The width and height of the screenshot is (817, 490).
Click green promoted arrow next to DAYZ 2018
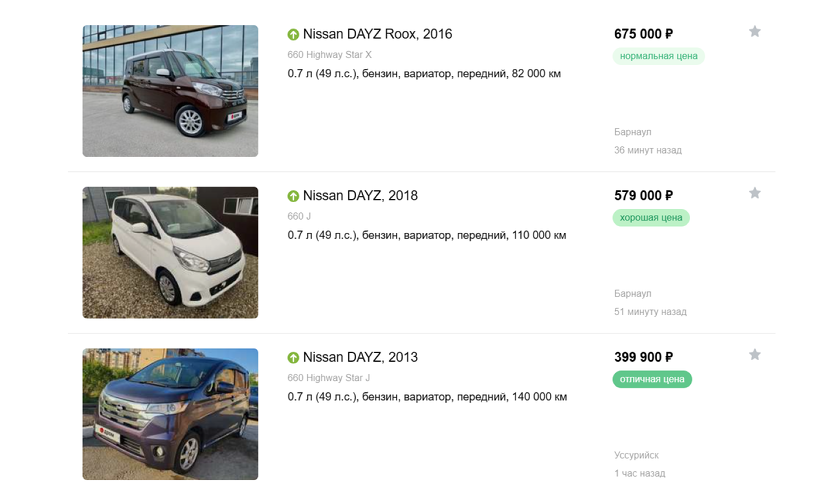(293, 196)
